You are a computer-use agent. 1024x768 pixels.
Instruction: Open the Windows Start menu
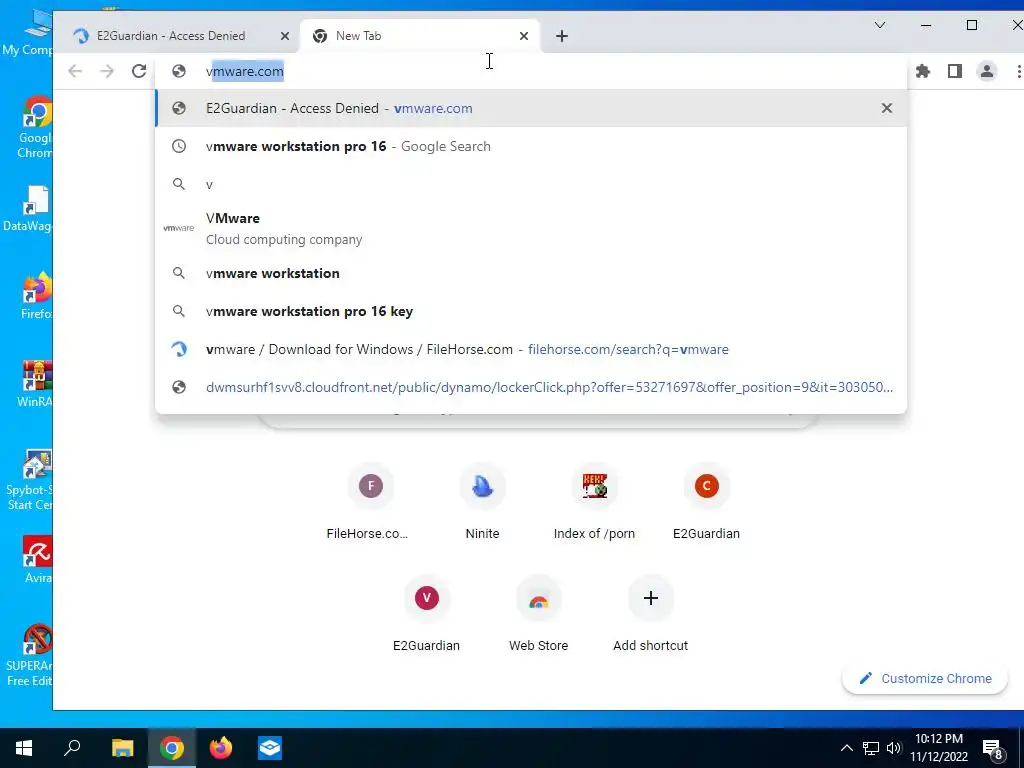pos(24,748)
